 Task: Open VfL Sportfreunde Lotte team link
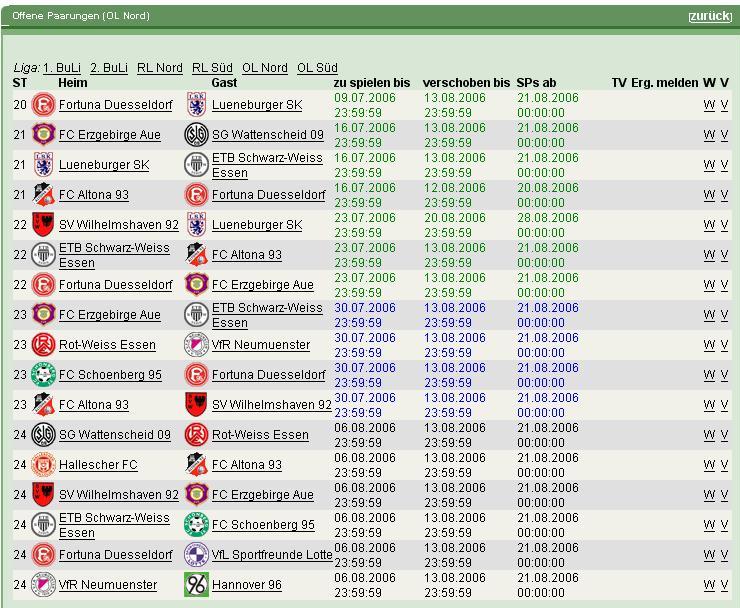tap(272, 555)
